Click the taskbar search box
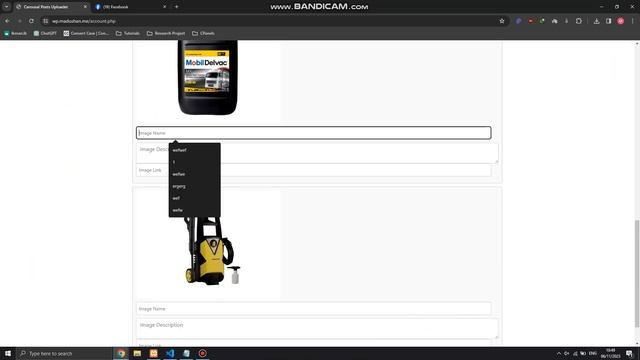 [64, 353]
